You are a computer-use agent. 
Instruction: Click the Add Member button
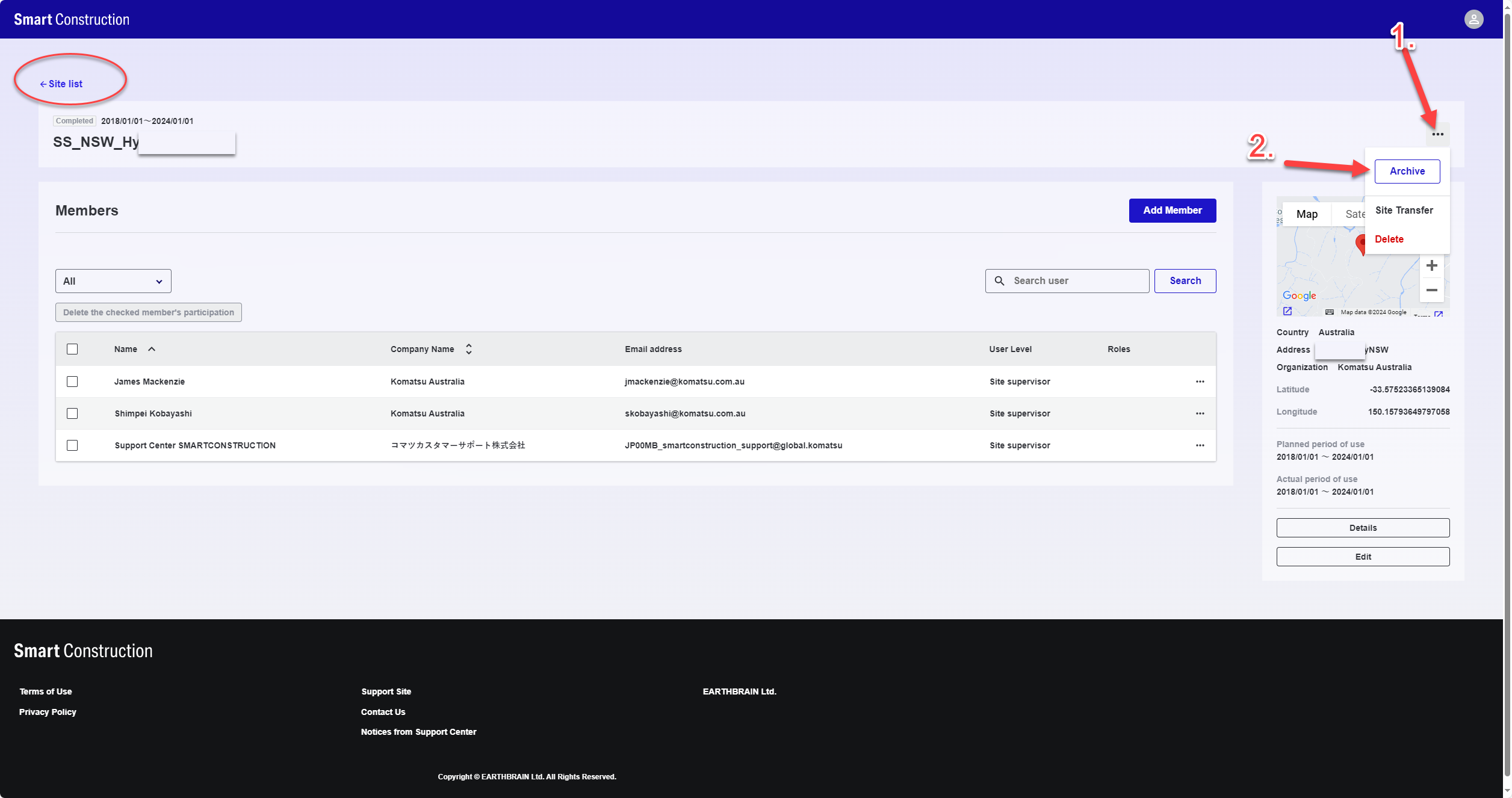point(1173,211)
